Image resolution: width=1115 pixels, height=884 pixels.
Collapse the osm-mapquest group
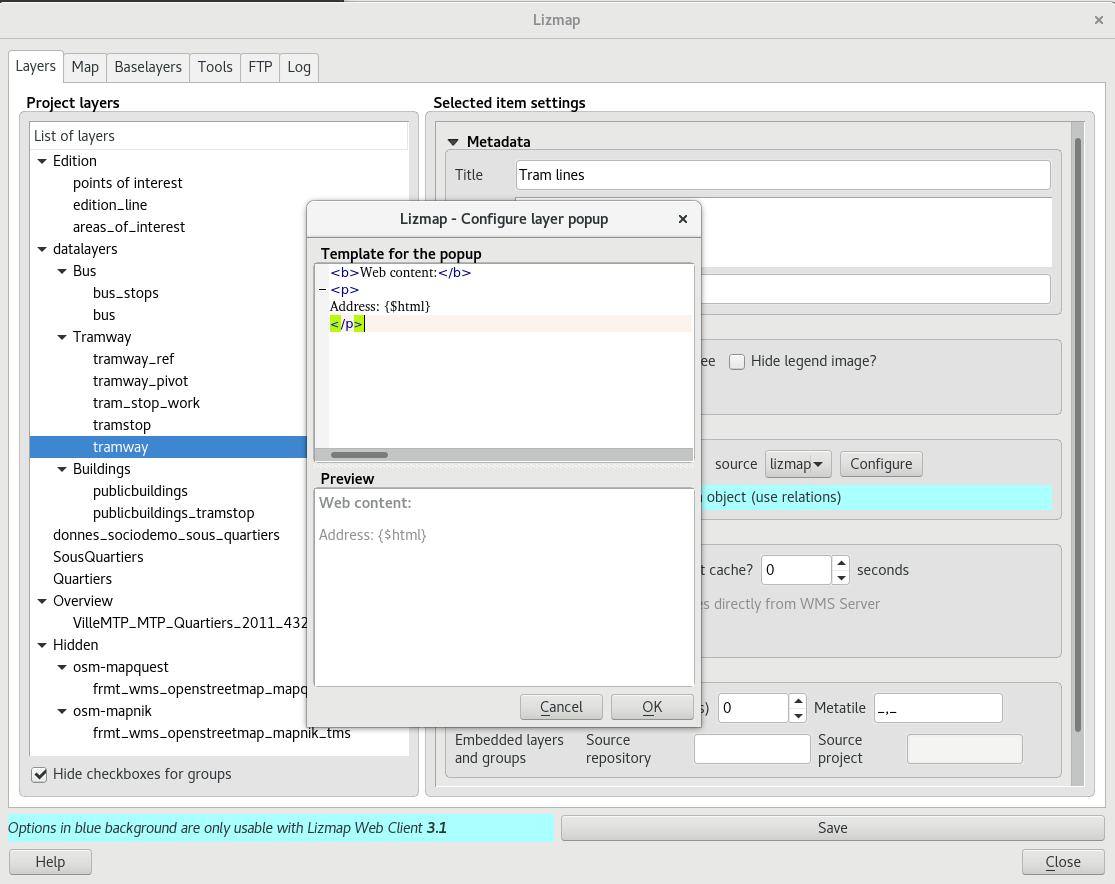pyautogui.click(x=62, y=668)
